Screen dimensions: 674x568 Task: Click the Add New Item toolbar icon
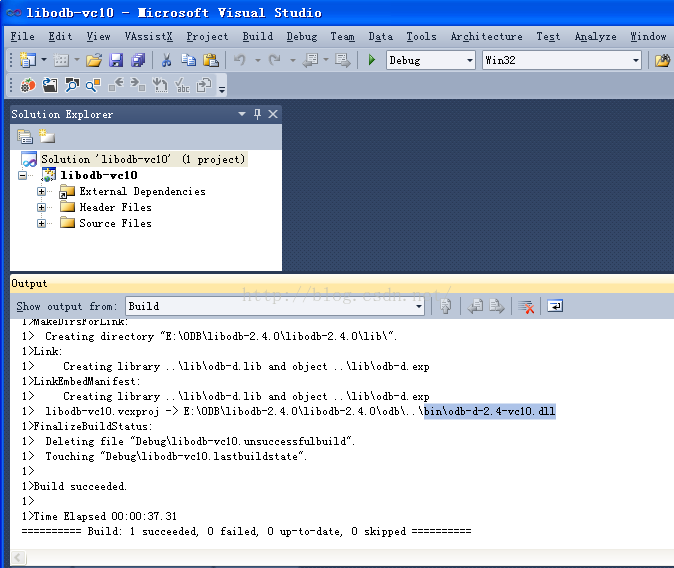(61, 60)
